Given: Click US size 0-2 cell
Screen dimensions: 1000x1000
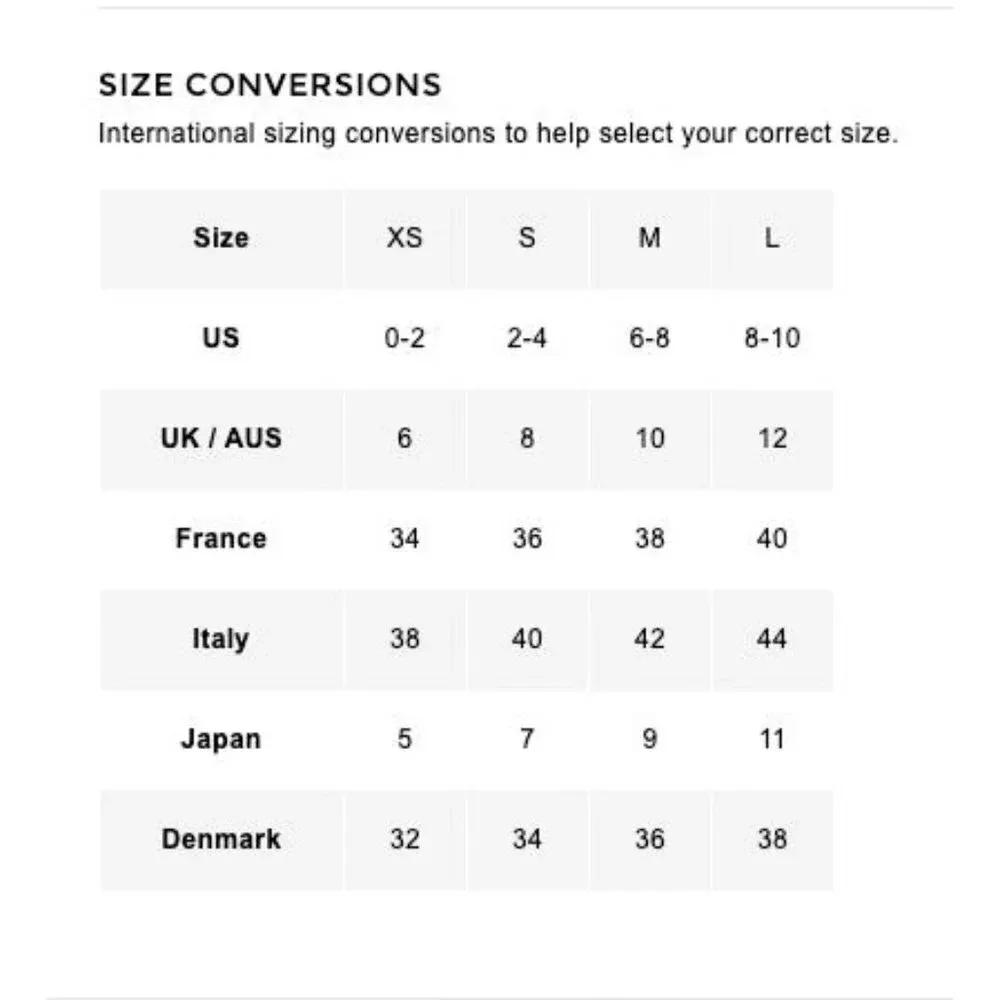Looking at the screenshot, I should 404,338.
